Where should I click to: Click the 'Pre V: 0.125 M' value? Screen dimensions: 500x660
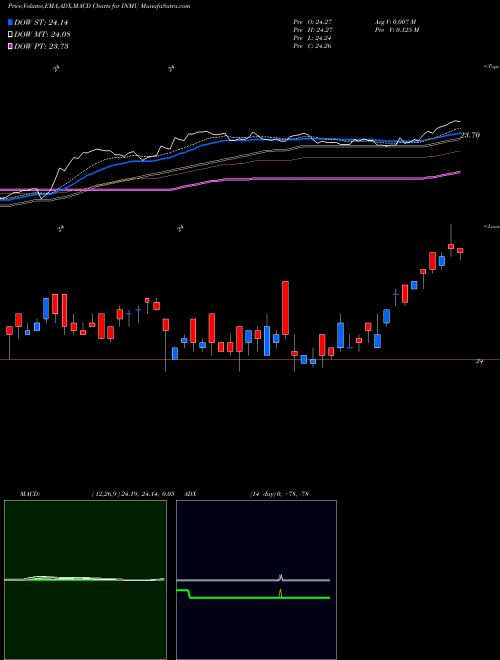(x=396, y=30)
